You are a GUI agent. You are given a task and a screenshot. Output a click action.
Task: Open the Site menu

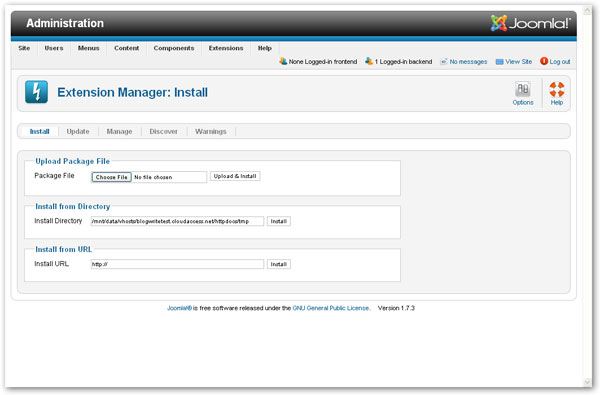tap(24, 48)
